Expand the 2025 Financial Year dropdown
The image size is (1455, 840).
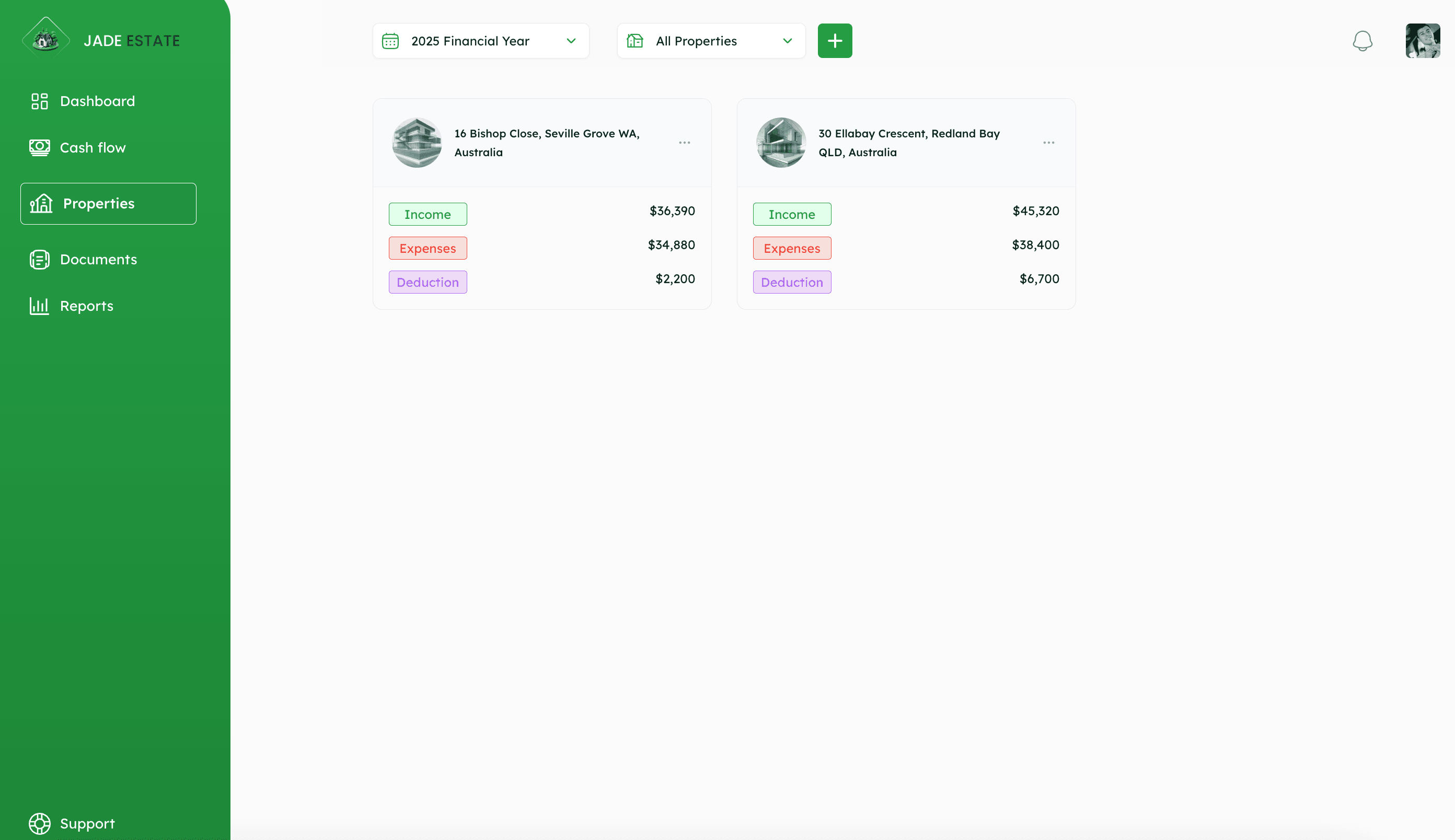click(x=571, y=41)
